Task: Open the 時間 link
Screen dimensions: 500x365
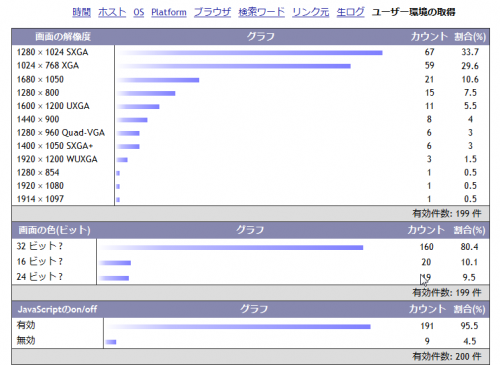Action: click(x=82, y=12)
